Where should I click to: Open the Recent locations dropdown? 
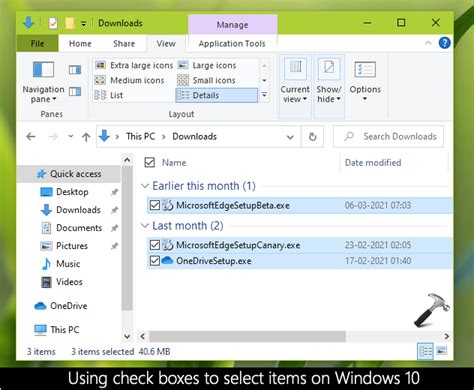pos(70,136)
